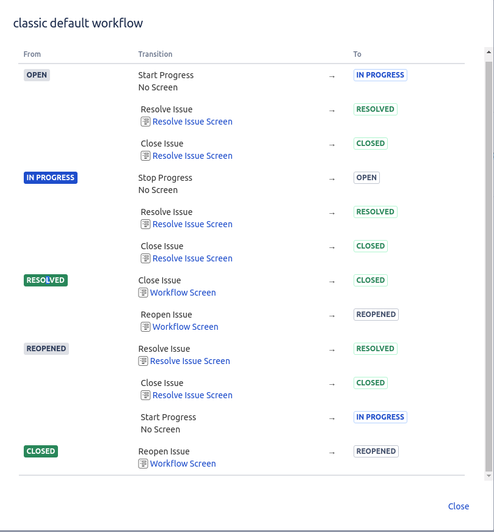Image resolution: width=494 pixels, height=532 pixels.
Task: Click REOPENED target of Resolved's Reopen Issue
Action: point(376,314)
